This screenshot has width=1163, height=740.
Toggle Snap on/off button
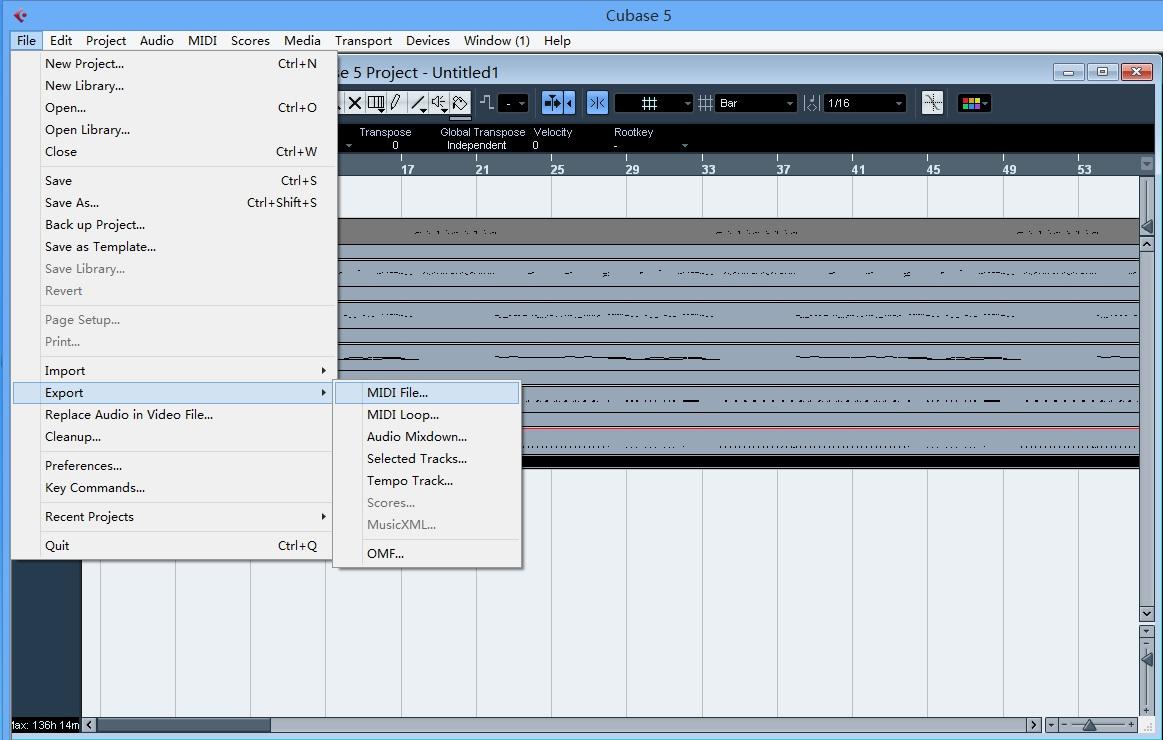tap(597, 103)
